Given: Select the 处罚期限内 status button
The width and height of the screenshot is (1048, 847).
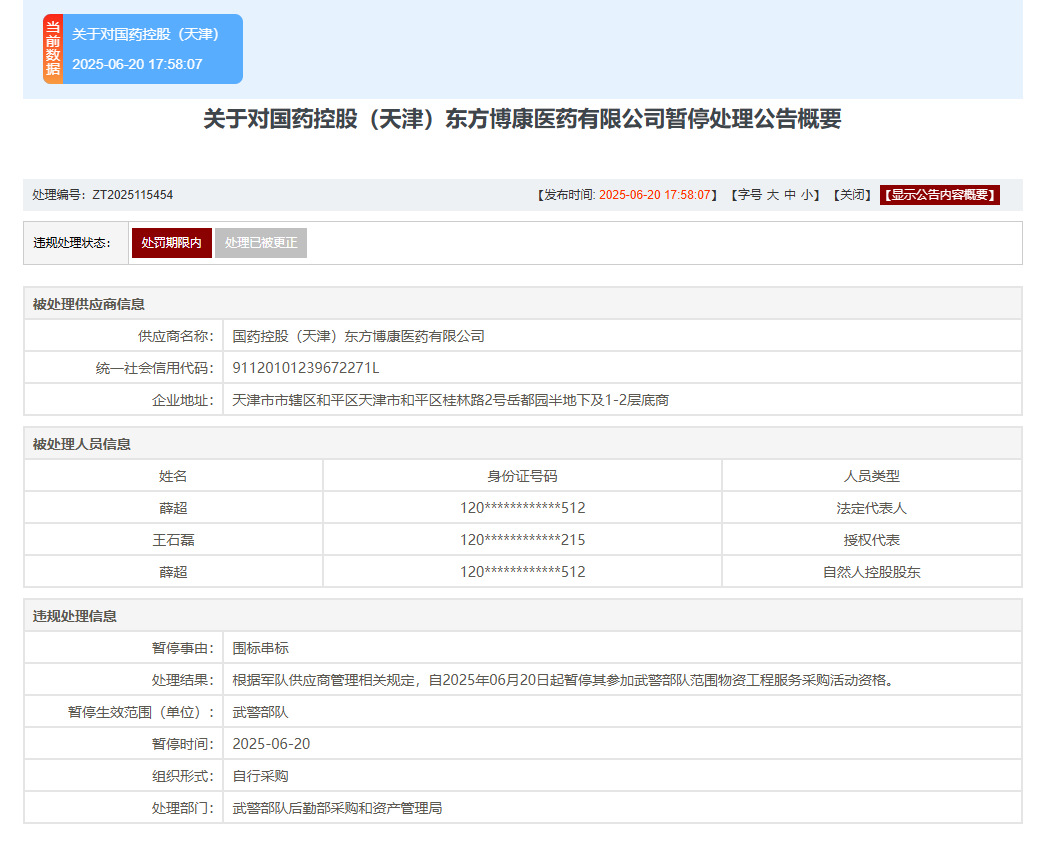Looking at the screenshot, I should click(172, 243).
